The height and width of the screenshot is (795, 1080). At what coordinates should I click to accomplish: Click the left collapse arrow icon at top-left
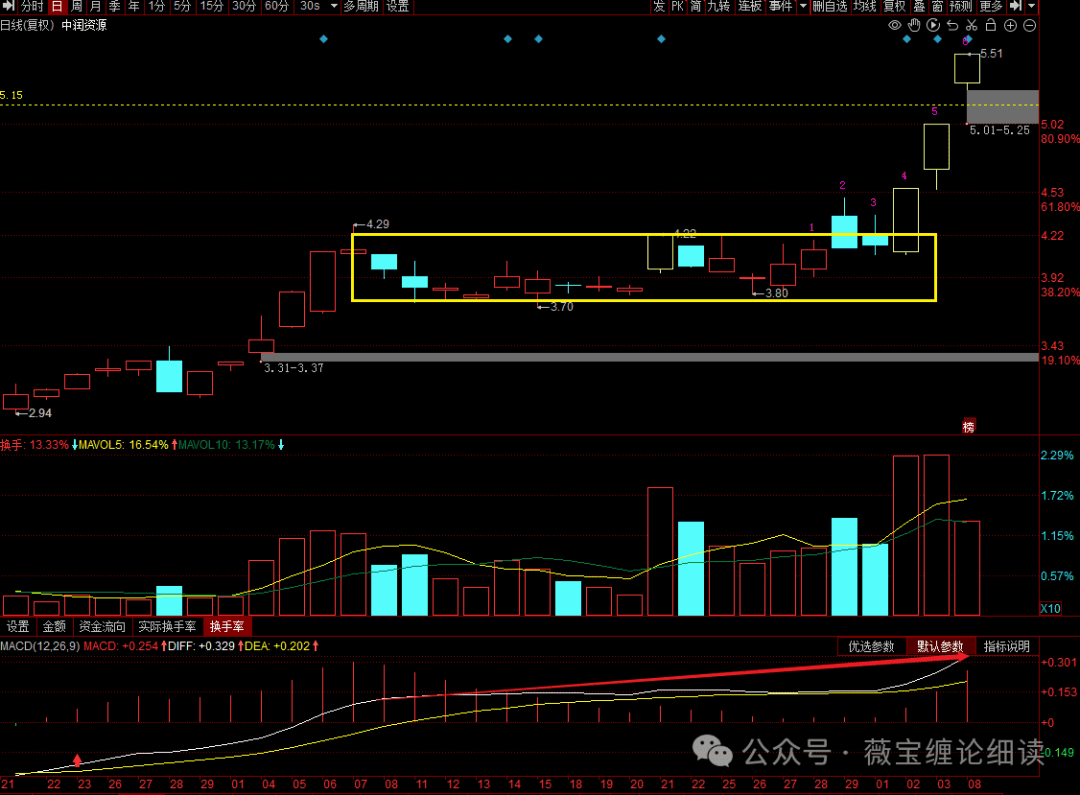pyautogui.click(x=8, y=6)
